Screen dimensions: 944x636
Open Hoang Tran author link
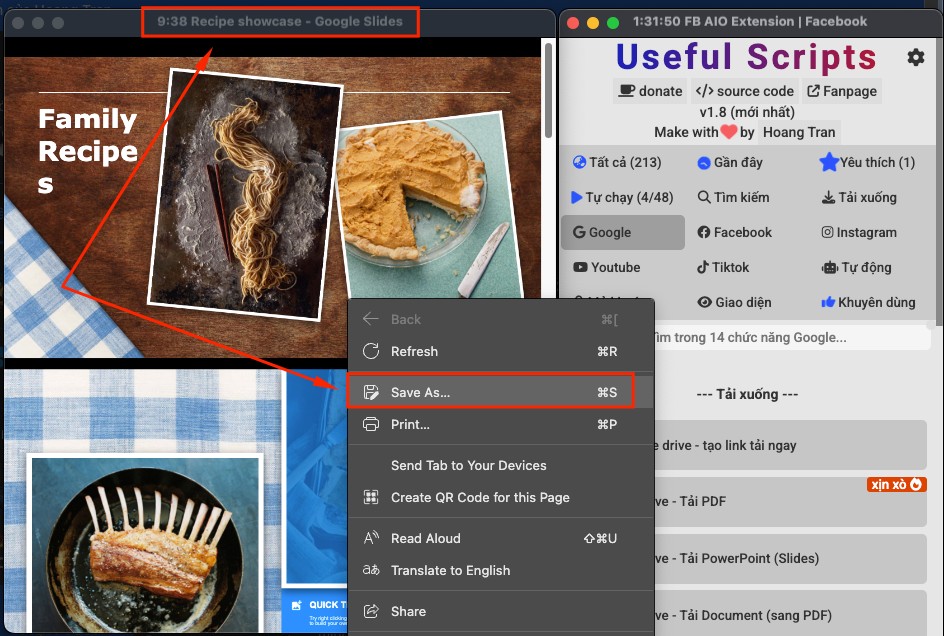[799, 132]
